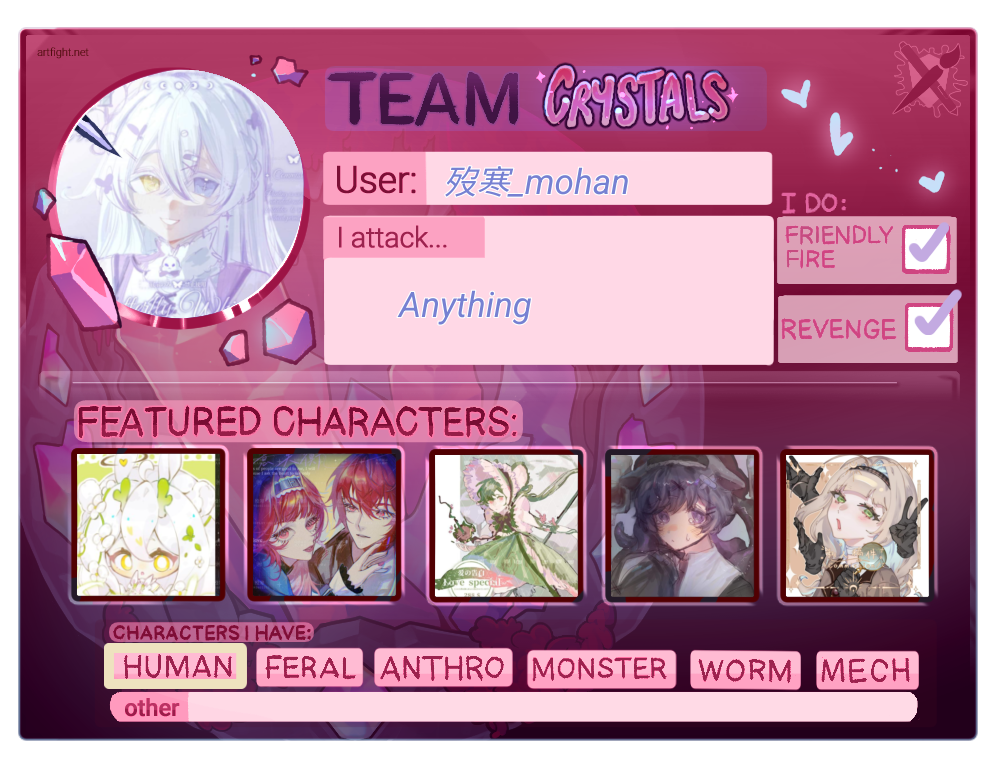Click the large blue heart decoration

840,134
